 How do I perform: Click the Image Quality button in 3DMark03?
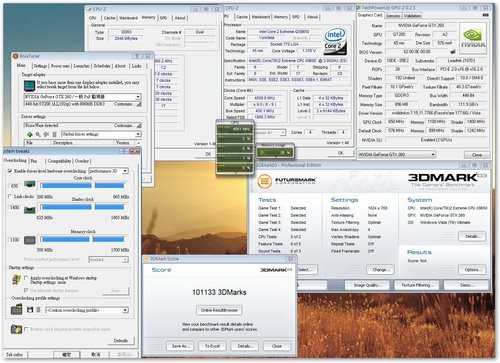(367, 285)
